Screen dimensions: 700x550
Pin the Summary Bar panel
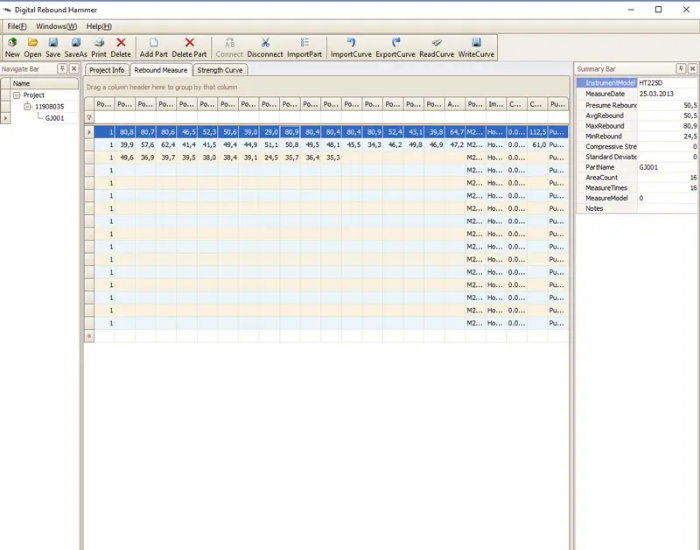(681, 69)
